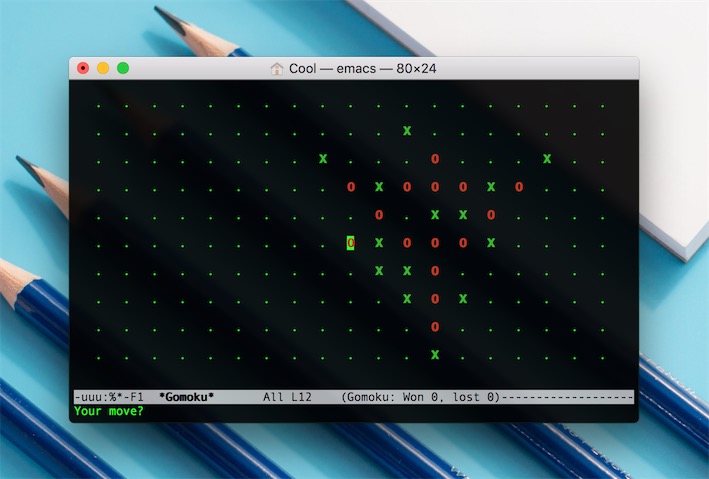Screen dimensions: 709x479
Task: Click the *Gomoku* buffer name in mode line
Action: [186, 397]
